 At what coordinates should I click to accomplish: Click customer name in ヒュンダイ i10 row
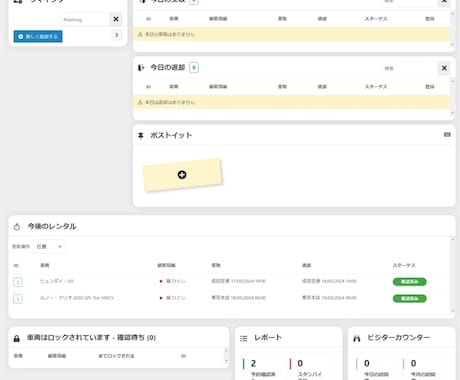(176, 281)
